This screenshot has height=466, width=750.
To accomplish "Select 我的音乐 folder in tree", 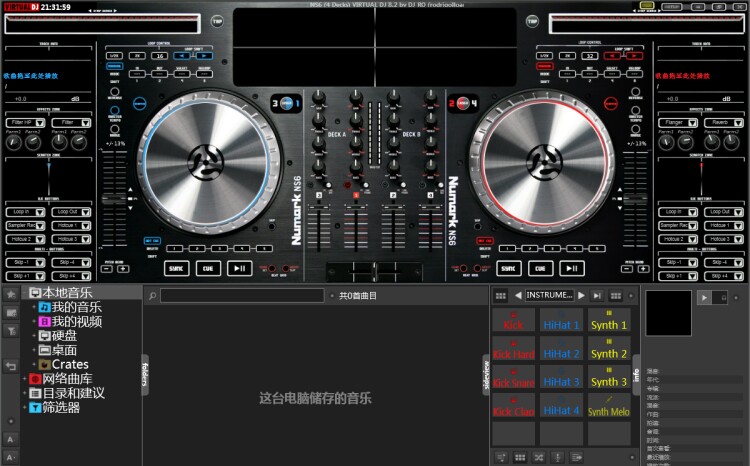I will [x=70, y=307].
